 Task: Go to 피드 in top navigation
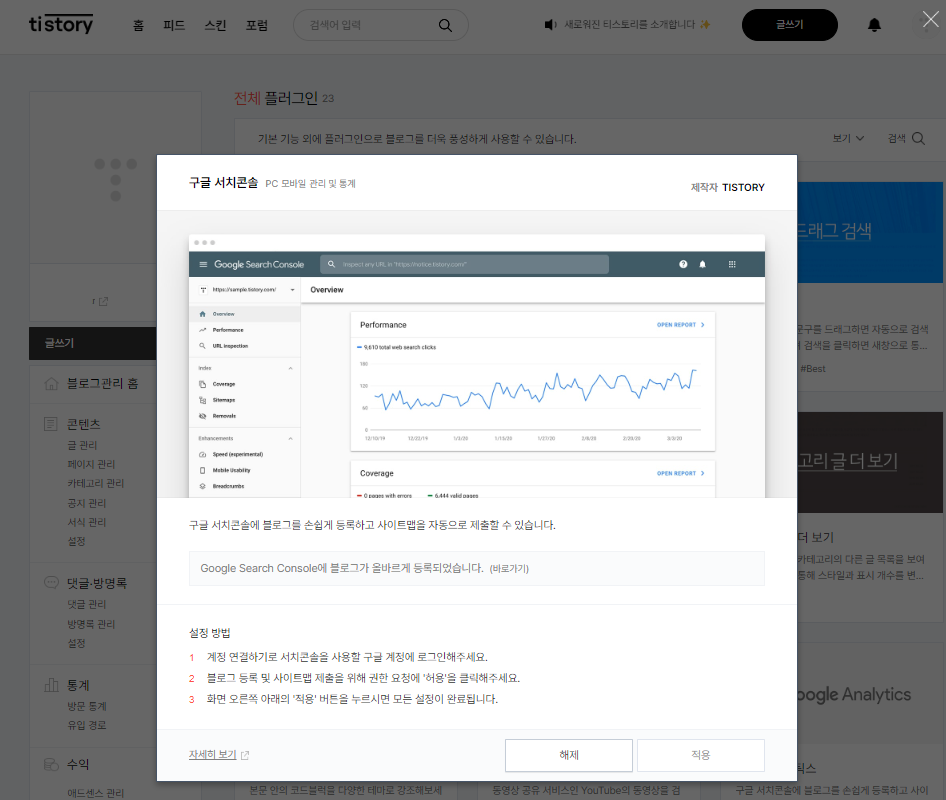[174, 25]
